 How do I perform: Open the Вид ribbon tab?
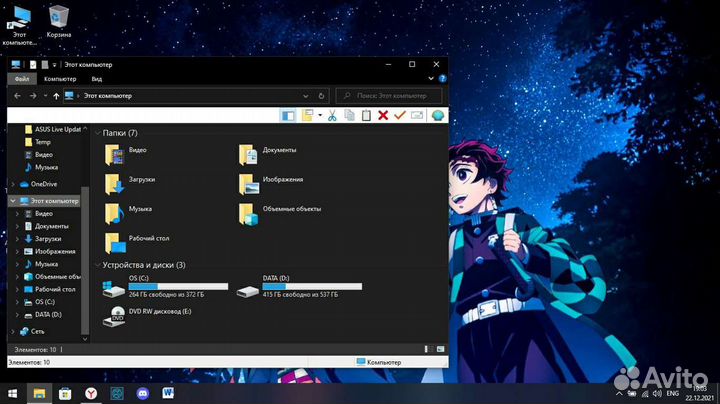click(97, 78)
